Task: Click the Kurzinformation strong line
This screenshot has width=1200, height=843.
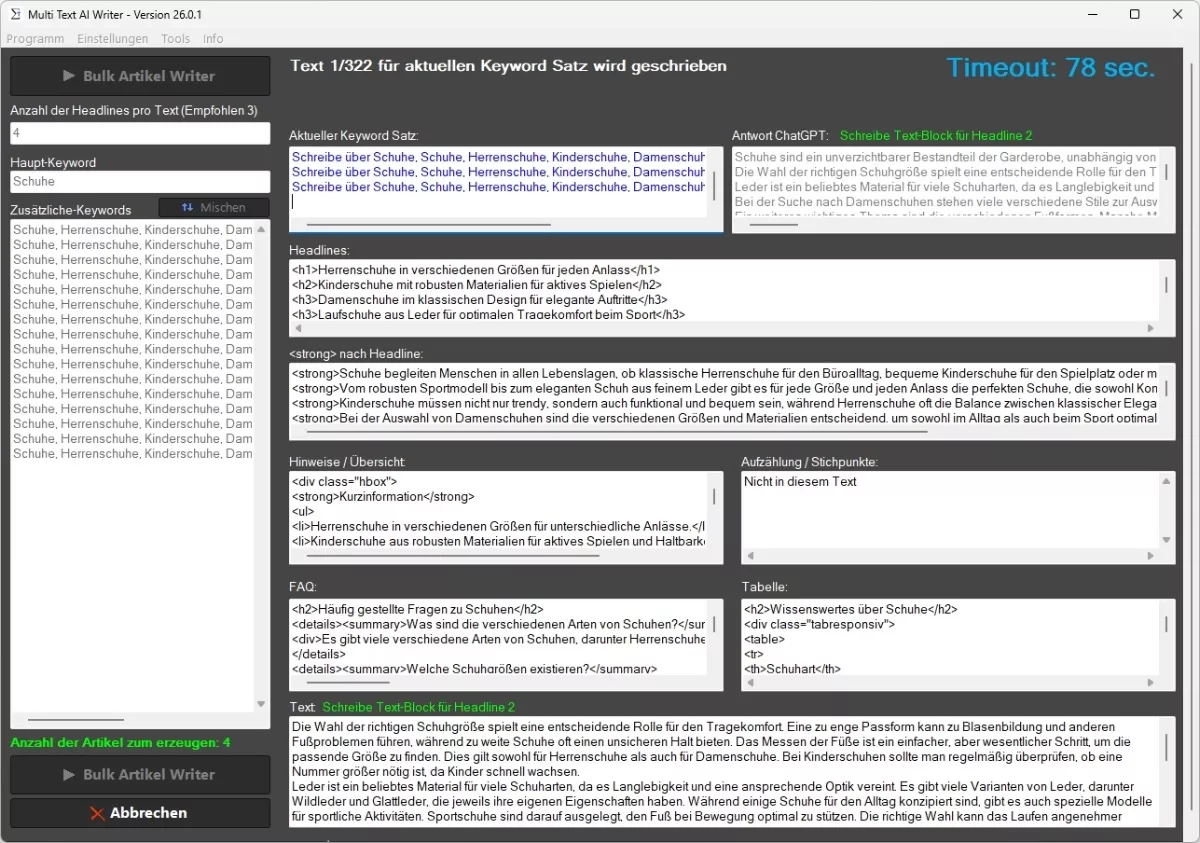Action: [x=383, y=497]
